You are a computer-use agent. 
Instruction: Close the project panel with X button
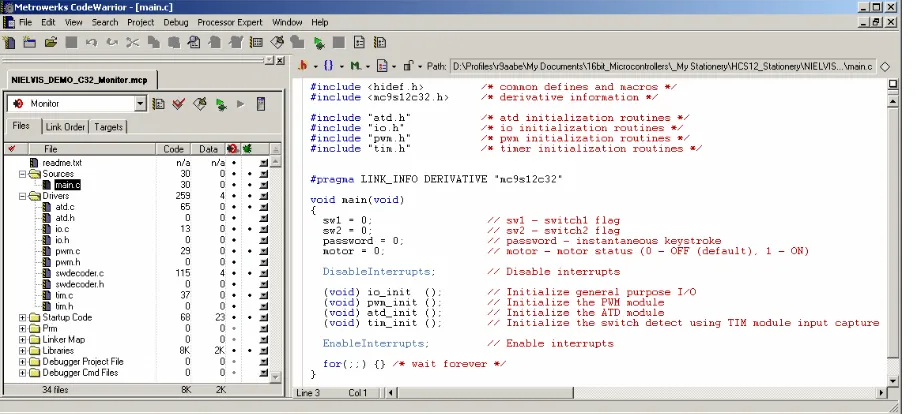[280, 60]
